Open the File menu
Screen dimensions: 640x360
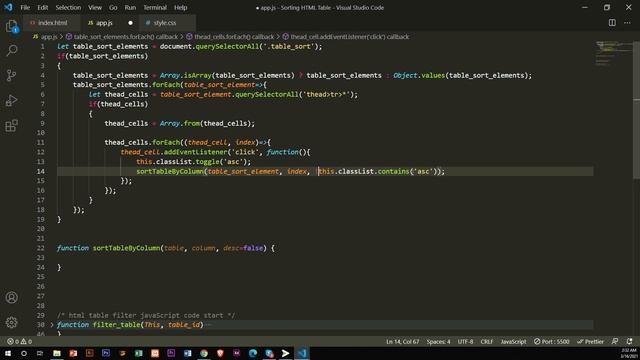(x=25, y=7)
